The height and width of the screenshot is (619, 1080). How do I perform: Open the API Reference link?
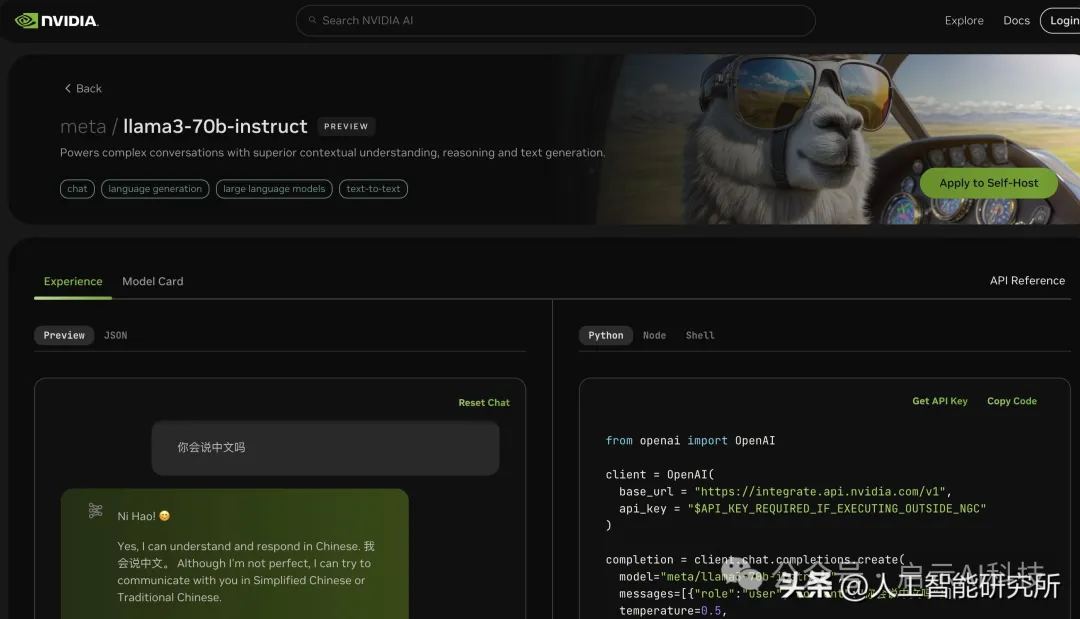coord(1027,281)
